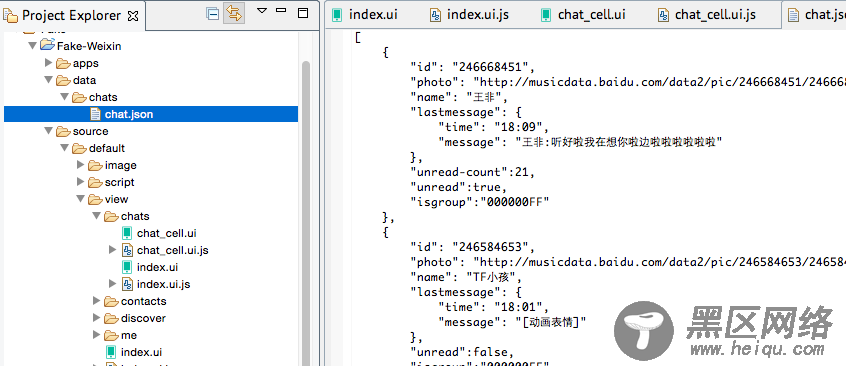The width and height of the screenshot is (846, 366).
Task: Select chat_cell.ui file label in tree
Action: click(x=166, y=233)
